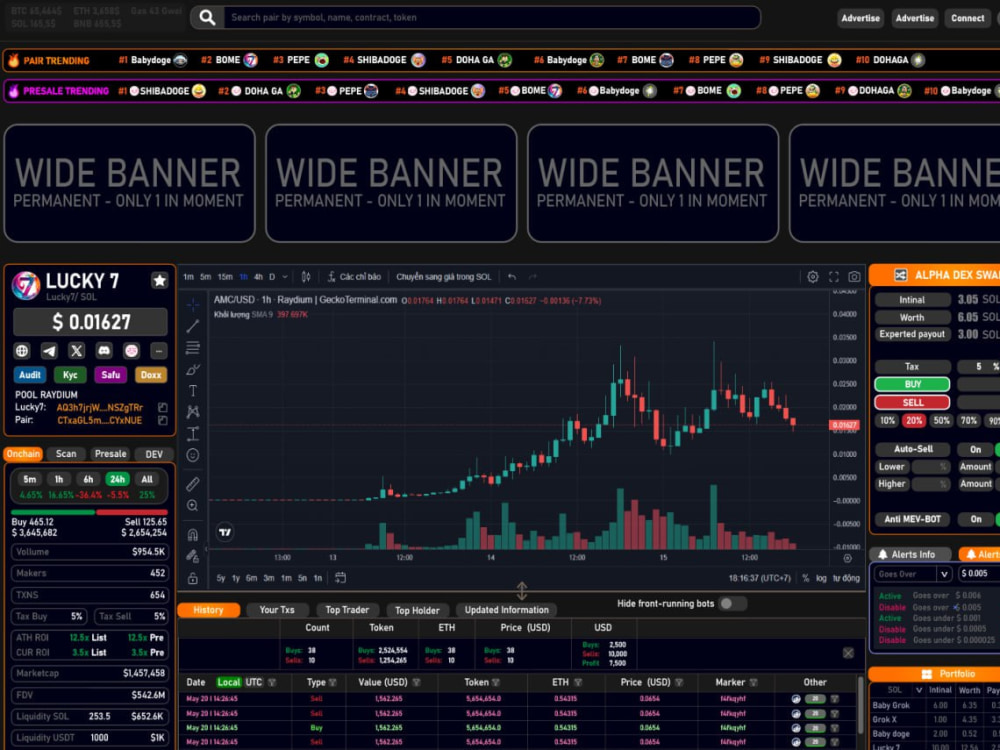Open the Lucky 7 website globe icon
Viewport: 1000px width, 750px height.
[x=22, y=350]
